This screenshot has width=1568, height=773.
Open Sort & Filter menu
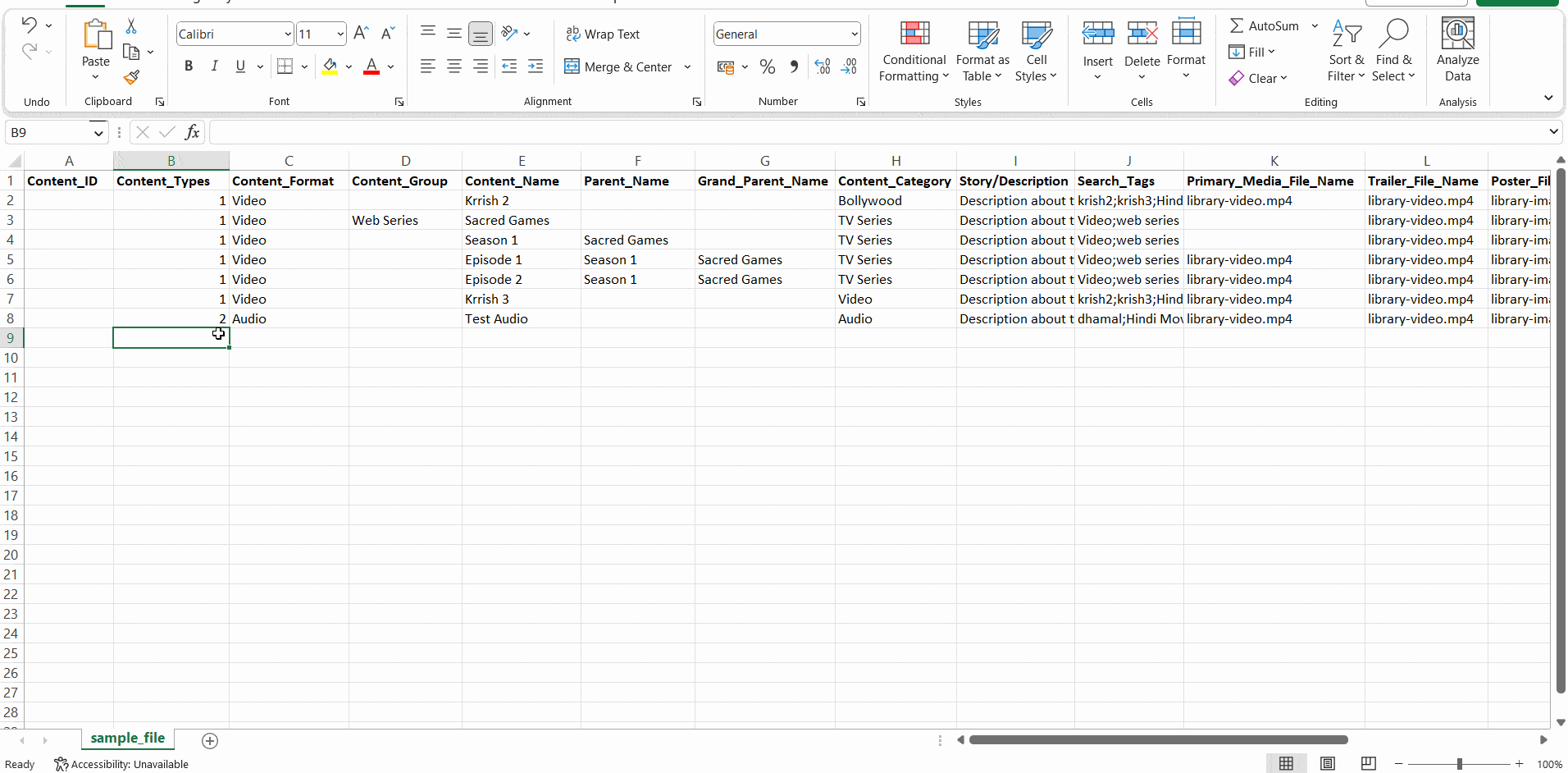tap(1347, 51)
